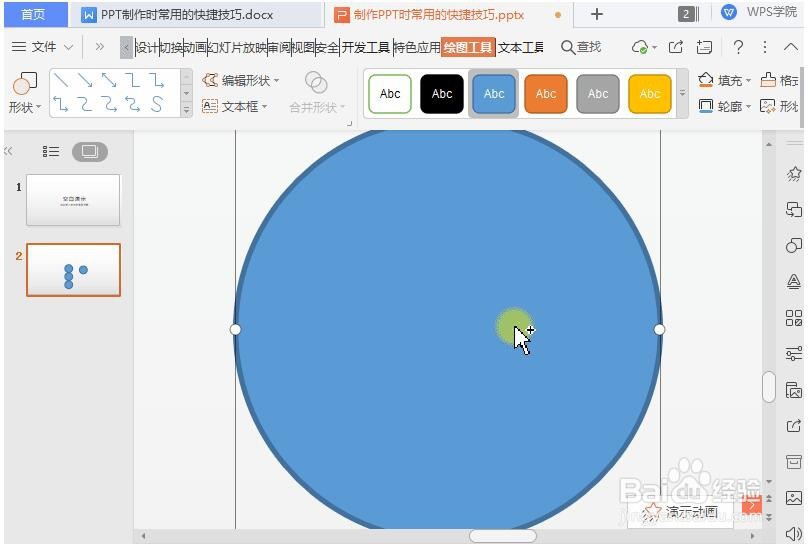
Task: Select slide 1 thumbnail
Action: 73,200
